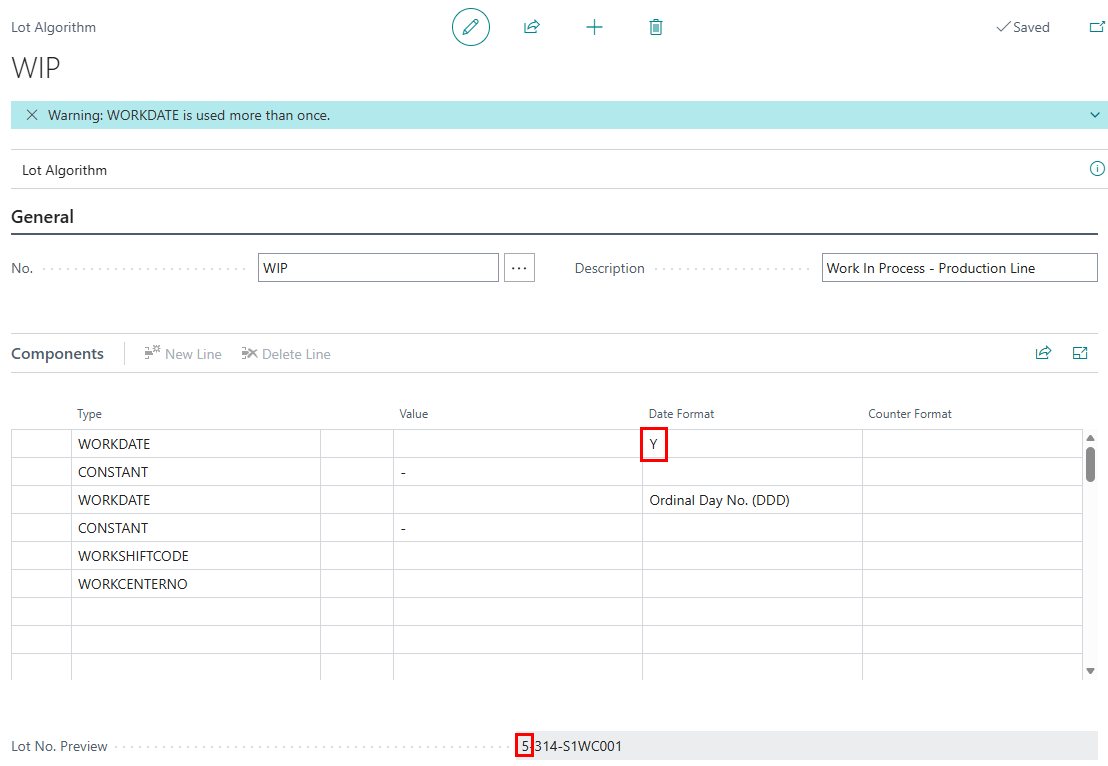Viewport: 1108px width, 766px height.
Task: Select the Ordinal Day No. (DDD) cell
Action: (750, 500)
